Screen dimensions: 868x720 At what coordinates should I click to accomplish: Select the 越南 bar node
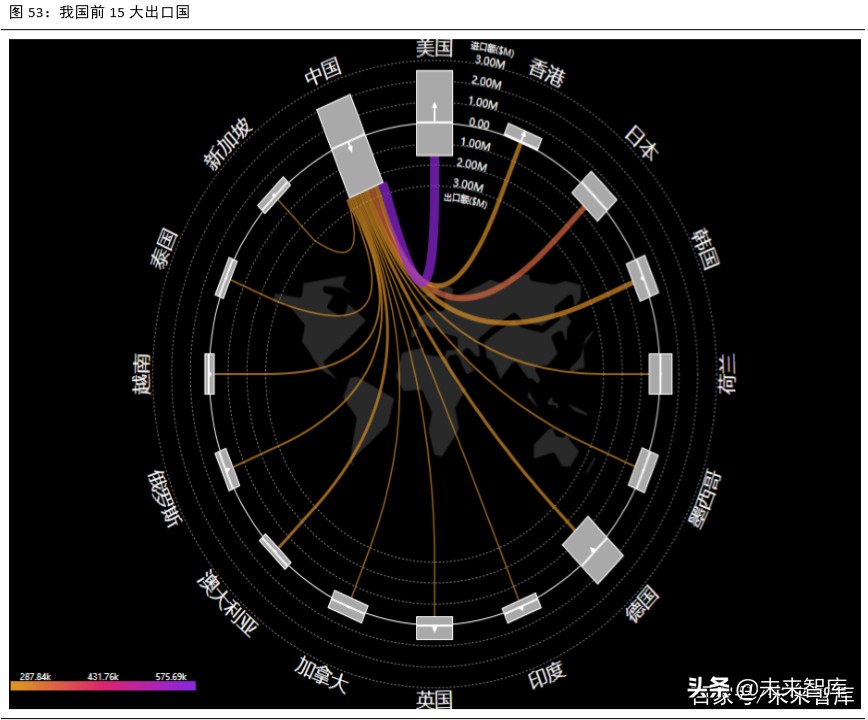coord(209,374)
